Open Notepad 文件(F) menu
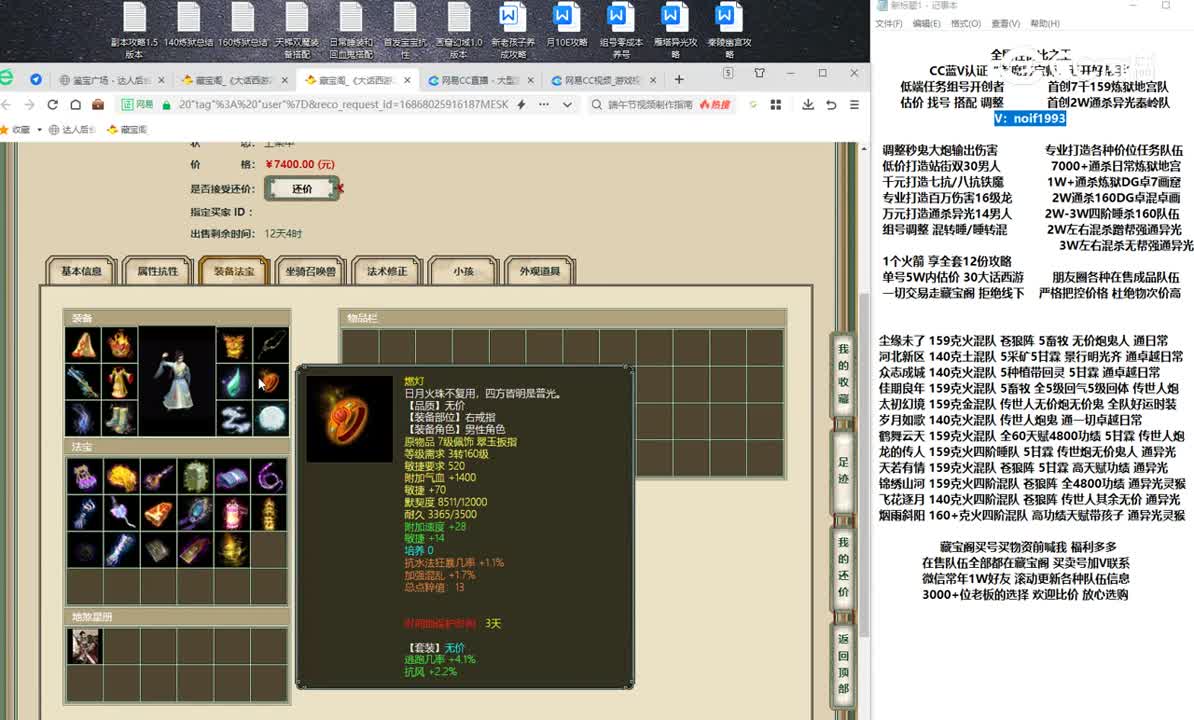The image size is (1194, 720). click(889, 24)
